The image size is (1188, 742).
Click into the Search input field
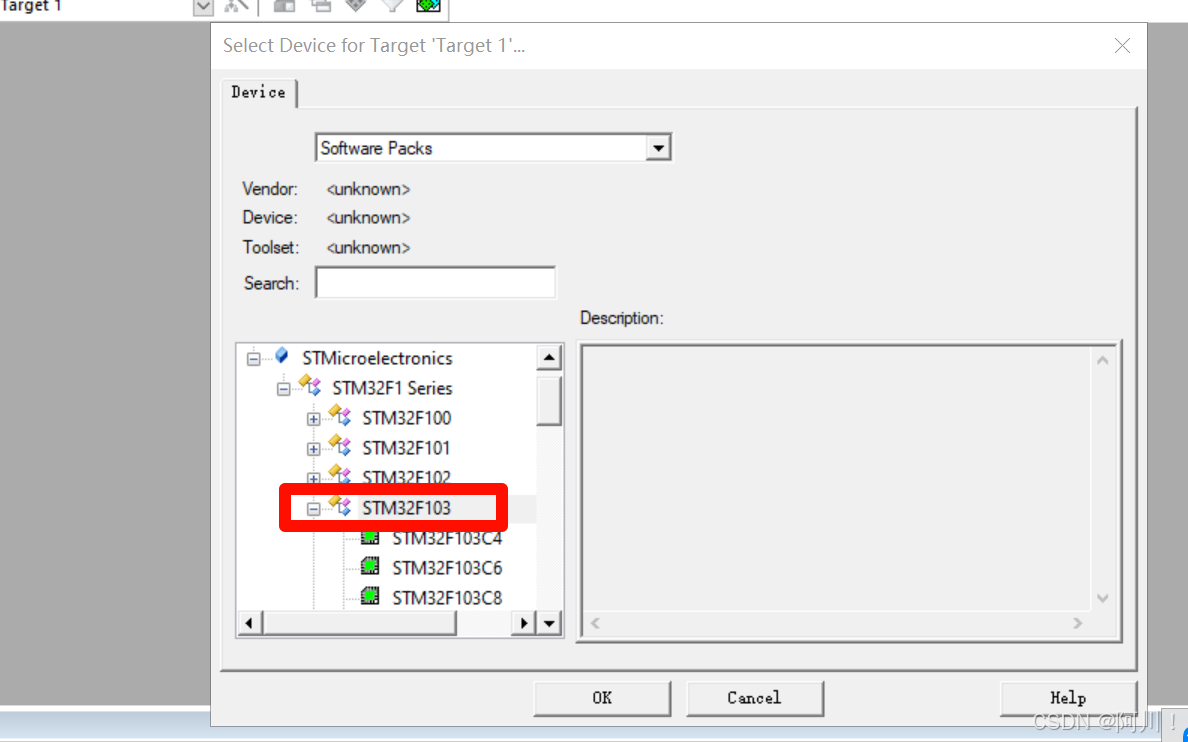pyautogui.click(x=436, y=283)
